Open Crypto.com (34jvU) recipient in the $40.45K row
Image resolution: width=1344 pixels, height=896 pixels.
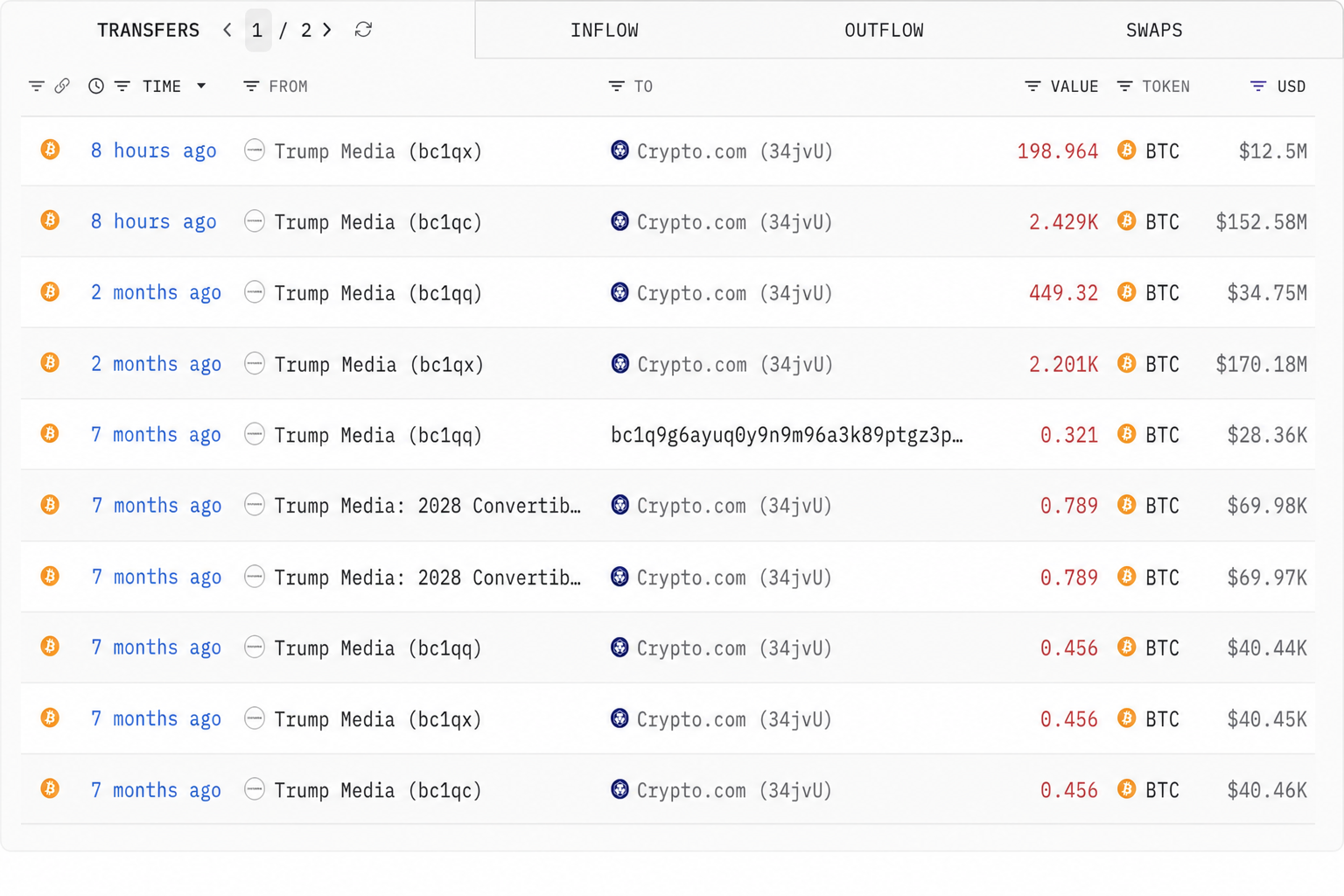pyautogui.click(x=735, y=719)
